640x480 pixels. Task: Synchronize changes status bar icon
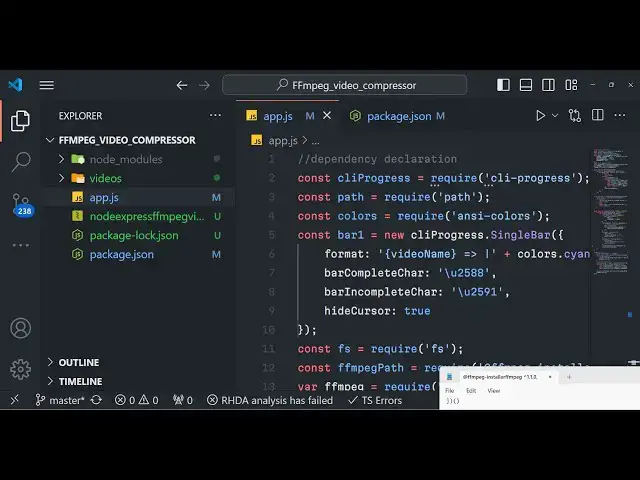(x=96, y=400)
